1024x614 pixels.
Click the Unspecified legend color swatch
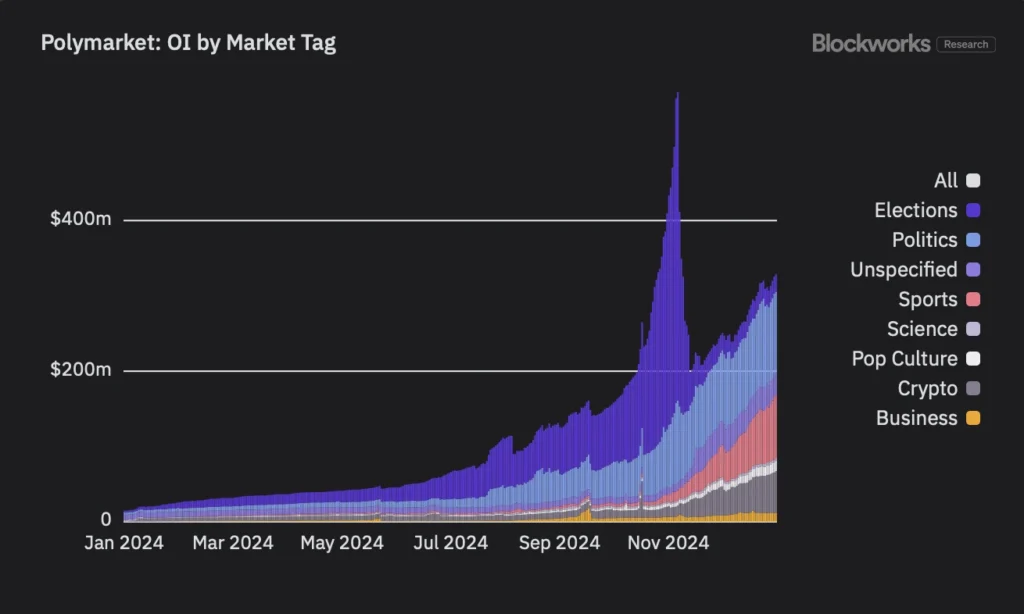[973, 270]
